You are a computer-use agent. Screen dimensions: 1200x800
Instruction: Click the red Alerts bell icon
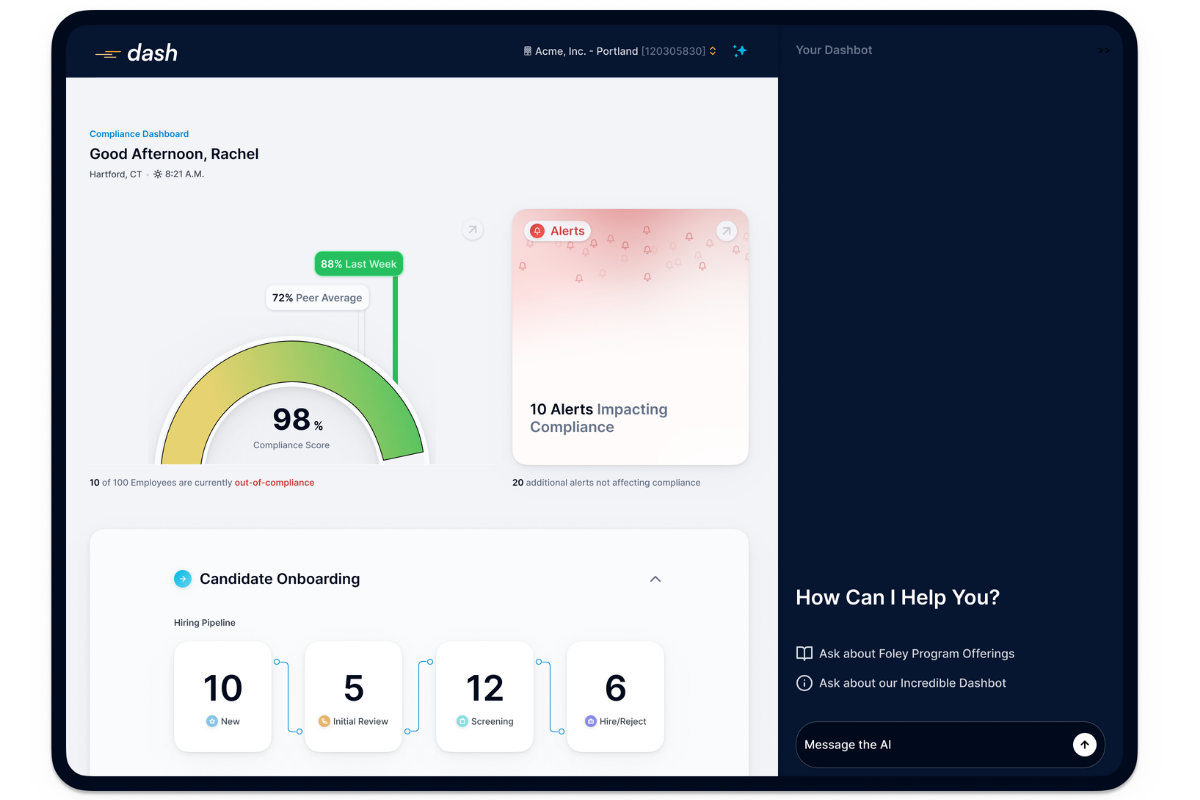pos(537,231)
